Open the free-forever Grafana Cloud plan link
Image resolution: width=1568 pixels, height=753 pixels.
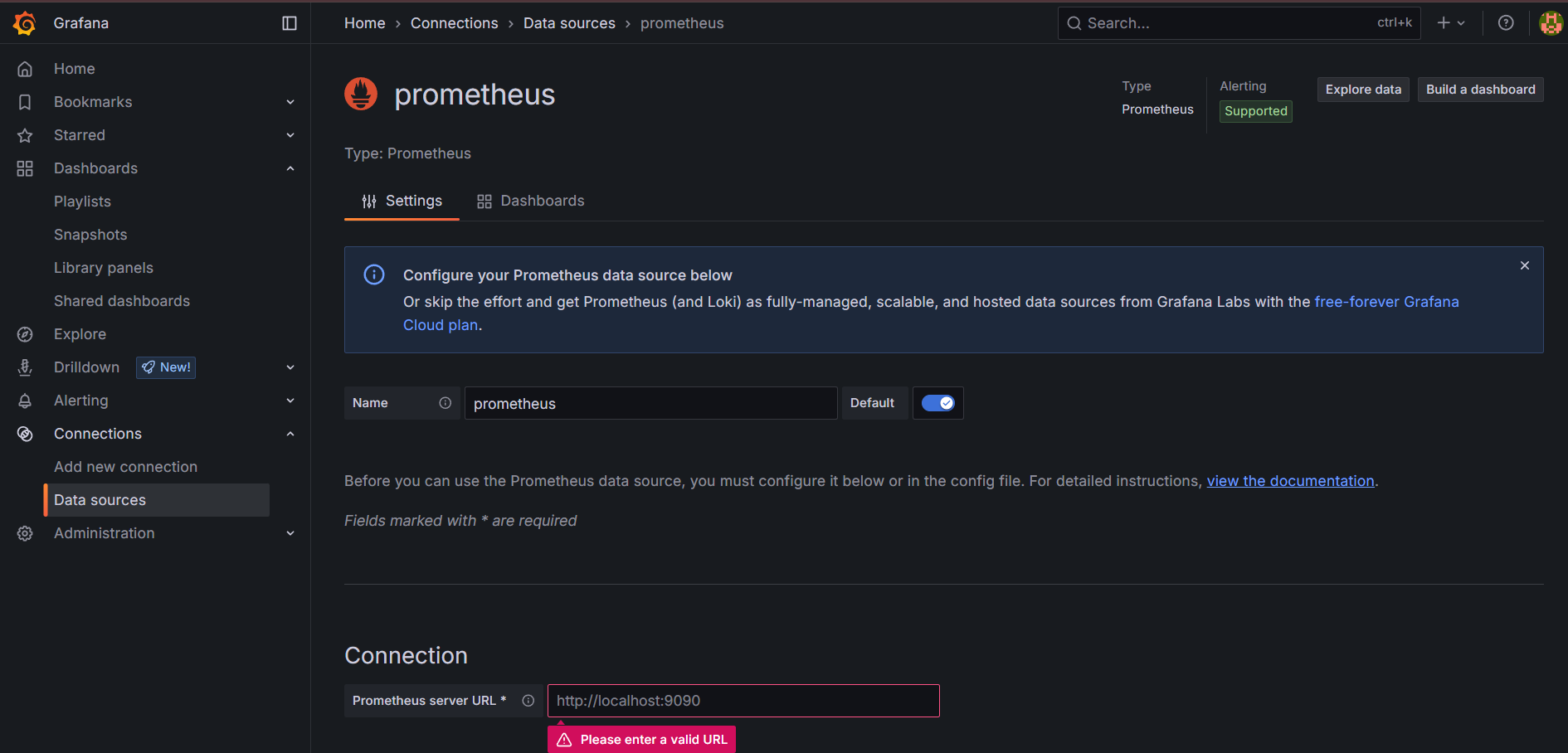coord(1386,302)
